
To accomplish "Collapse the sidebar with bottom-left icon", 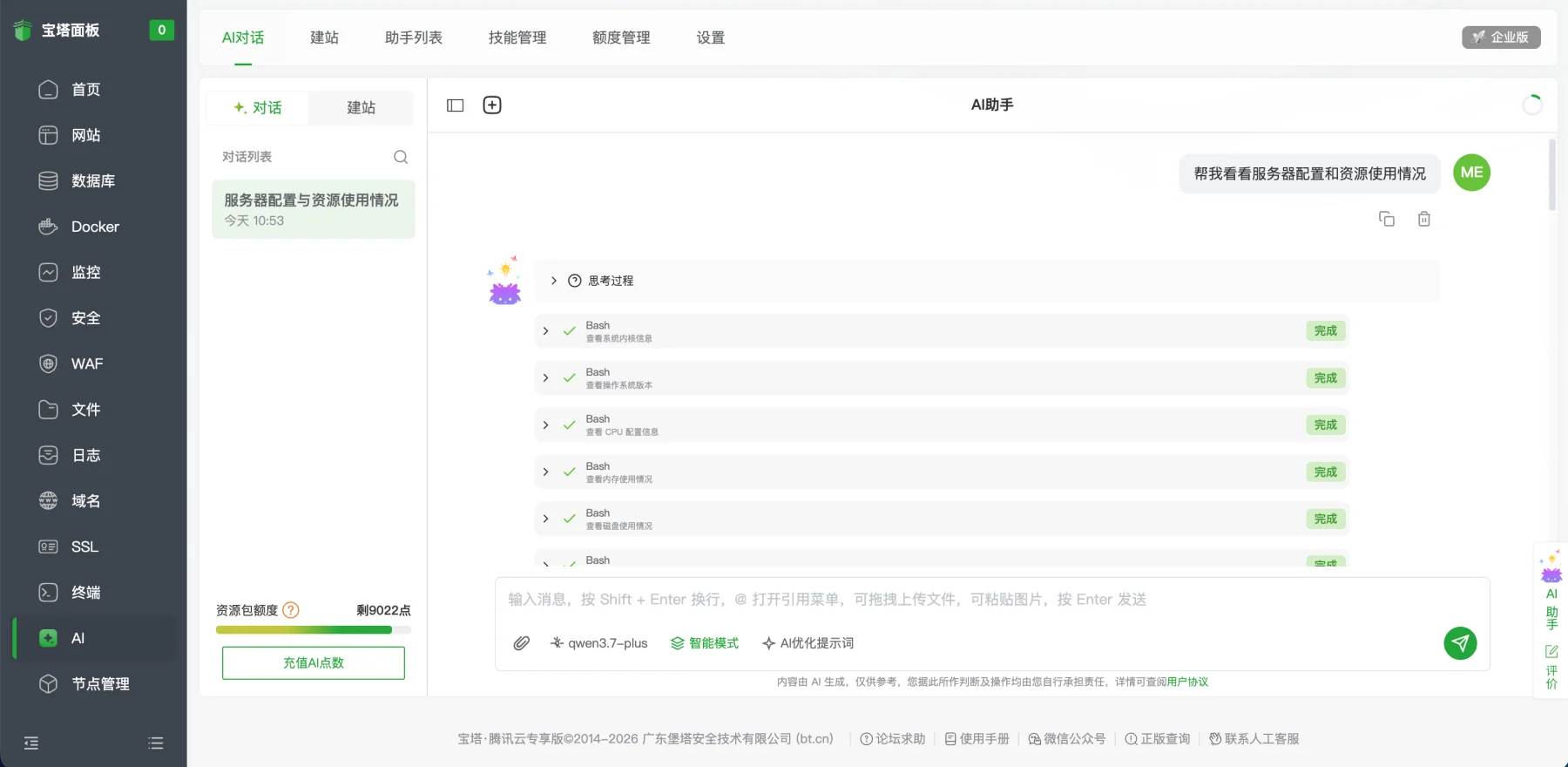I will (x=31, y=743).
